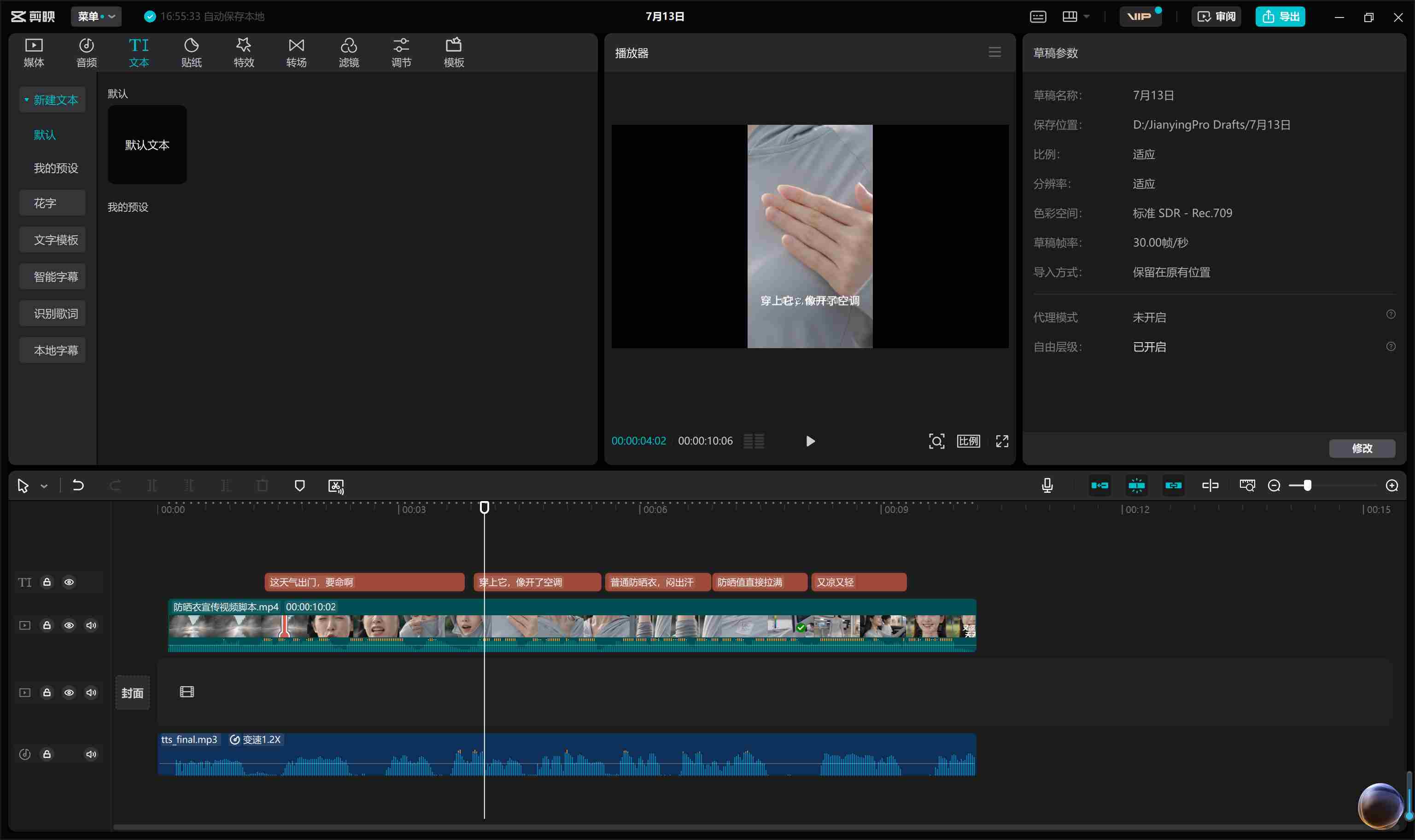Select the 这天气出门，要命啊 subtitle clip
This screenshot has height=840, width=1415.
[x=364, y=582]
